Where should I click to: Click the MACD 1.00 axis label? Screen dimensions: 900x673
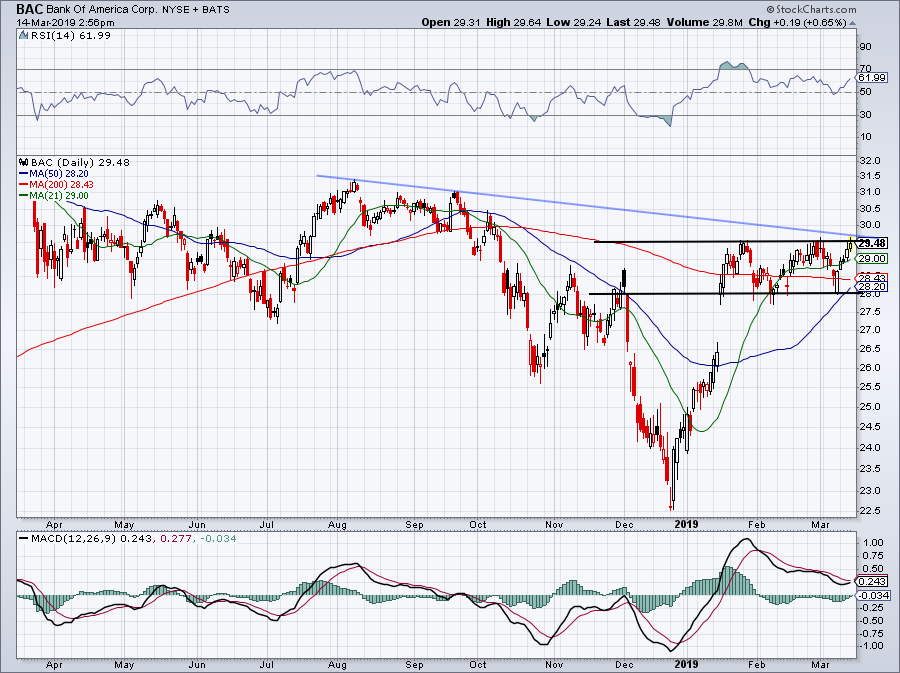pos(872,542)
